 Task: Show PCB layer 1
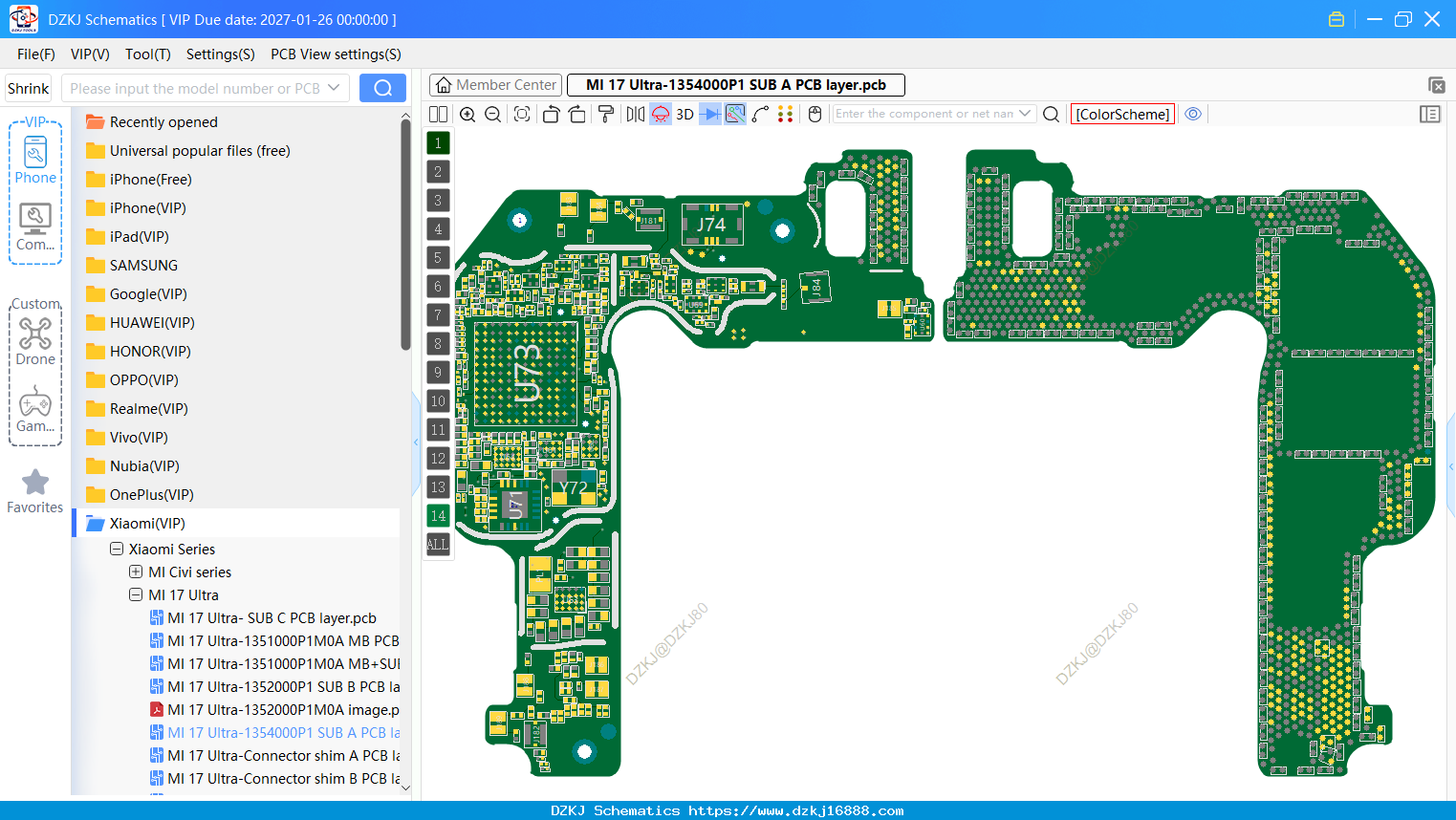click(438, 143)
